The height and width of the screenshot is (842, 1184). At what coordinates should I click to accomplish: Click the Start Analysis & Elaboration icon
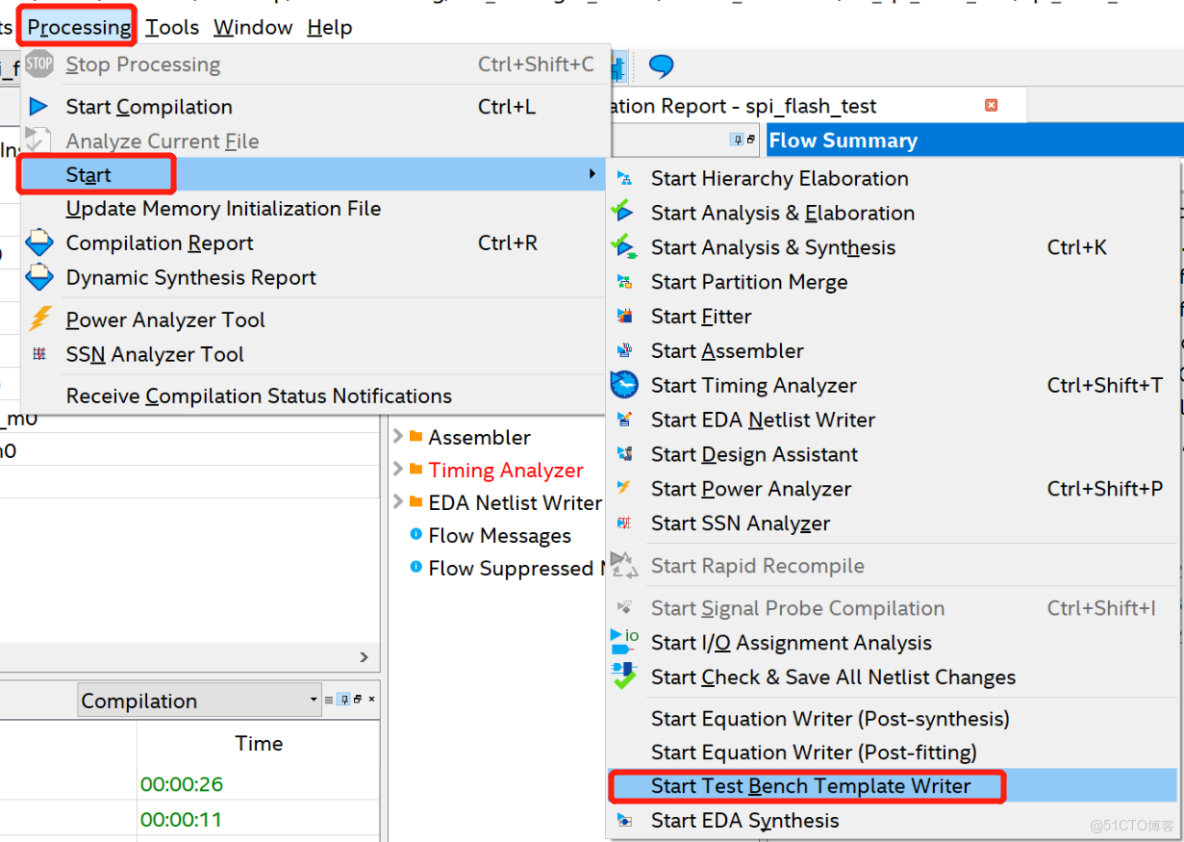(623, 211)
